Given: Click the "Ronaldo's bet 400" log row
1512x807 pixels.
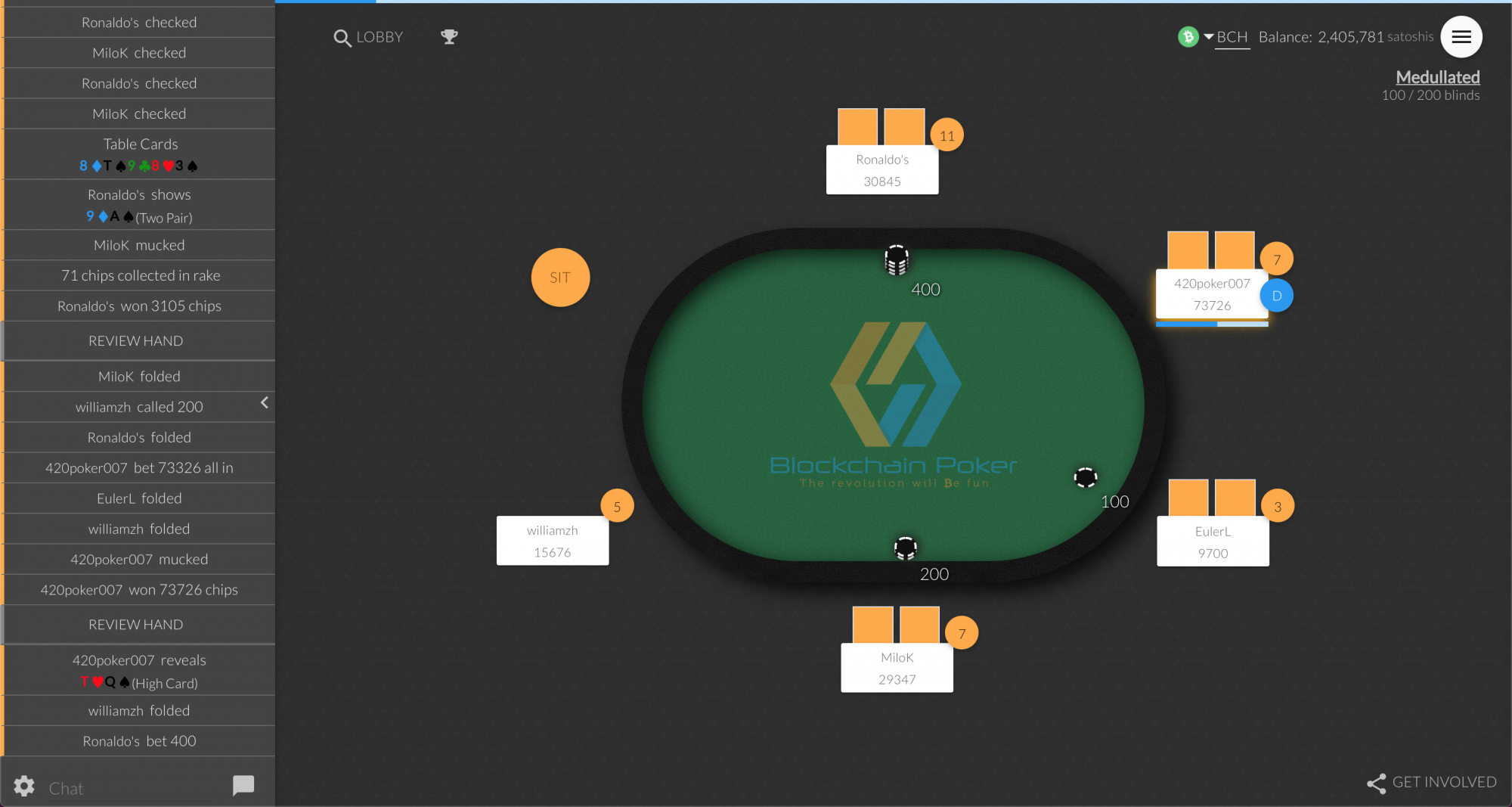Looking at the screenshot, I should (x=139, y=741).
